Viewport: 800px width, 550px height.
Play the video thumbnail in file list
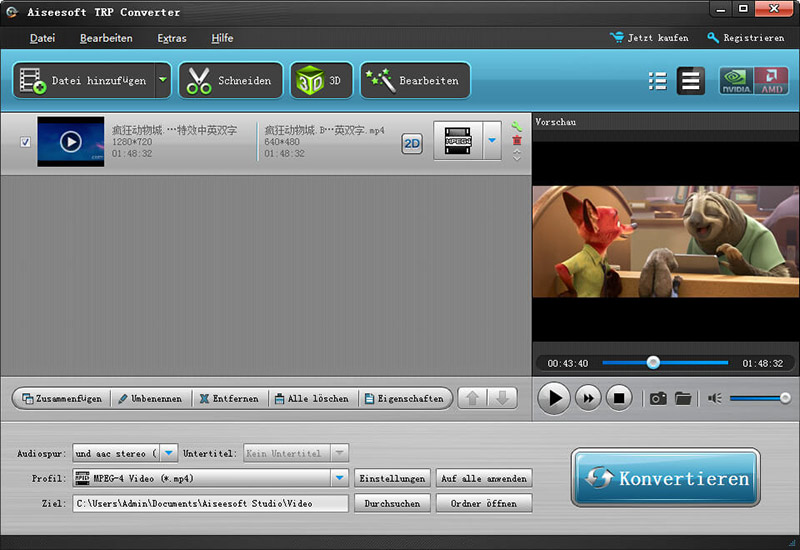(x=71, y=142)
